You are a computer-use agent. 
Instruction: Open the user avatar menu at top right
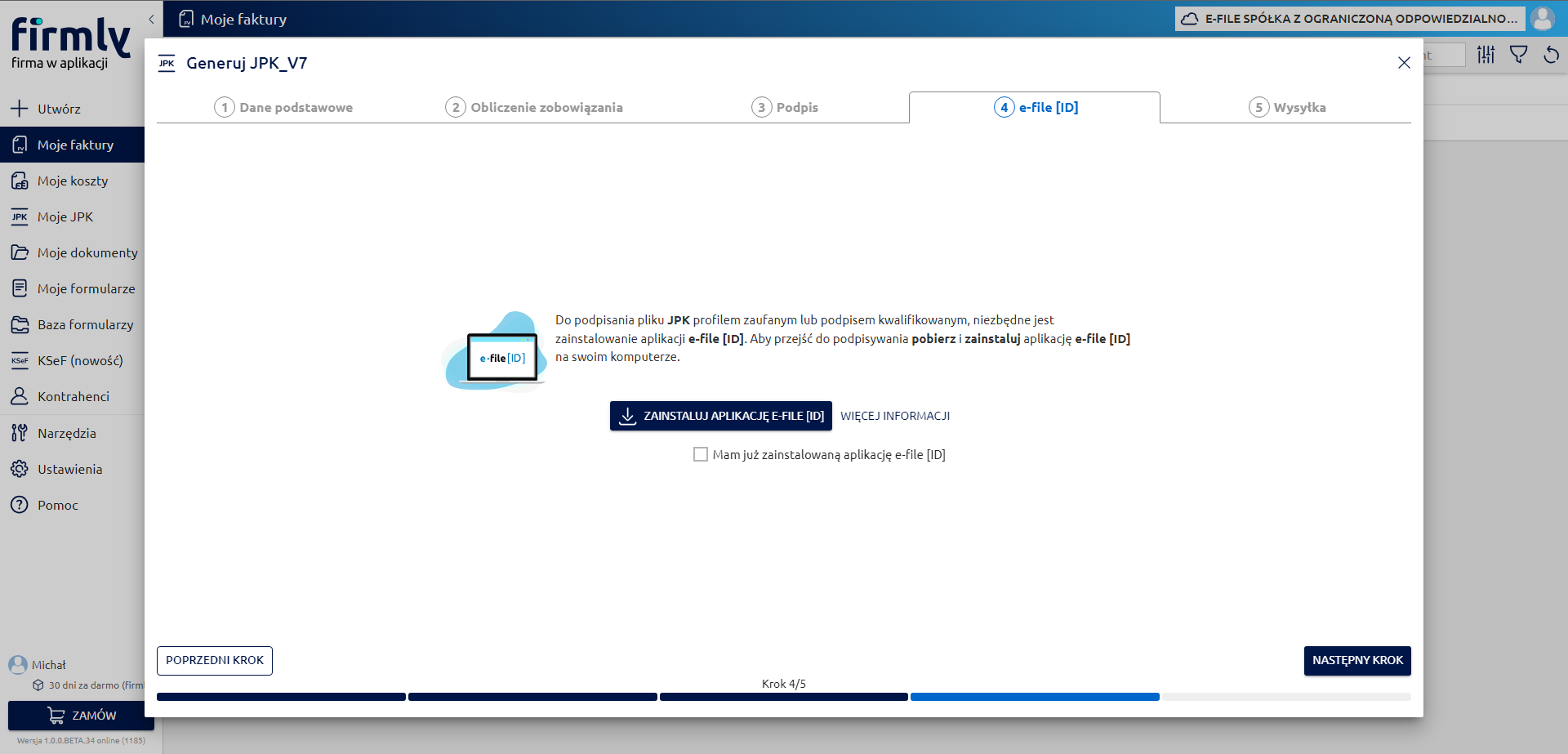(x=1543, y=18)
